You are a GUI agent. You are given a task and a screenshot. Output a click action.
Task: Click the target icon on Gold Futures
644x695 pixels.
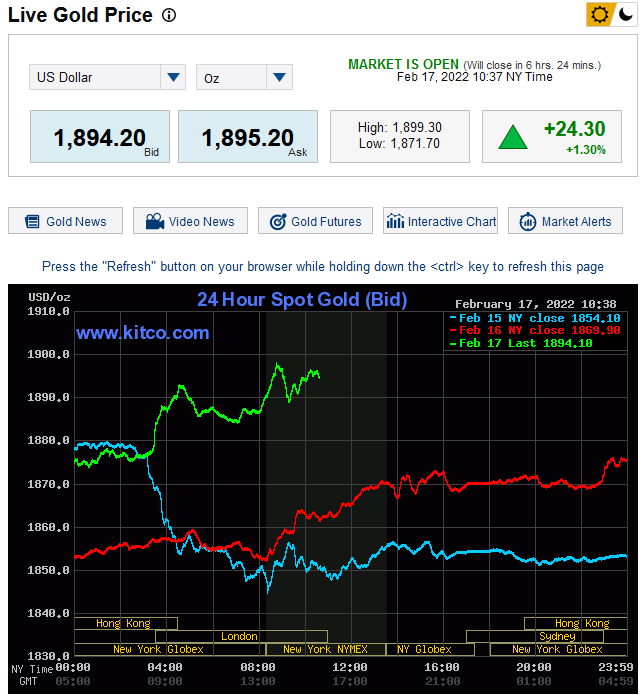point(278,221)
